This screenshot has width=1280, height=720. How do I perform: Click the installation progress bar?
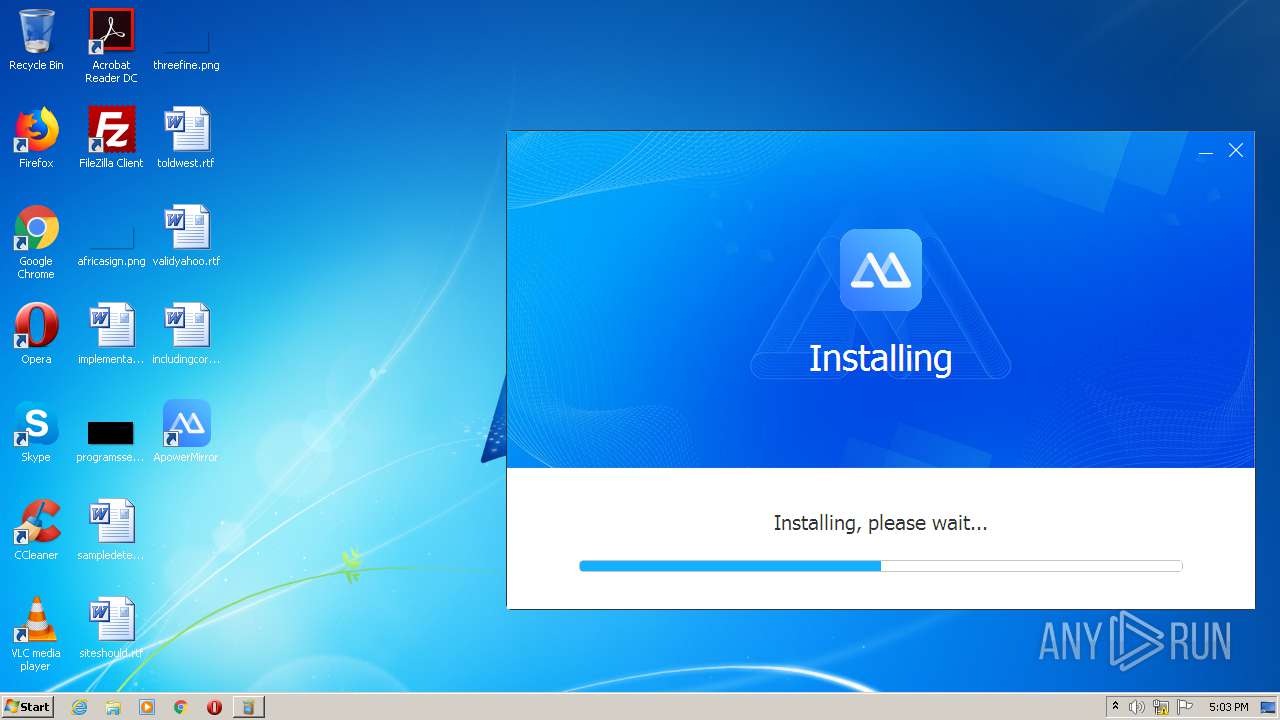coord(881,566)
